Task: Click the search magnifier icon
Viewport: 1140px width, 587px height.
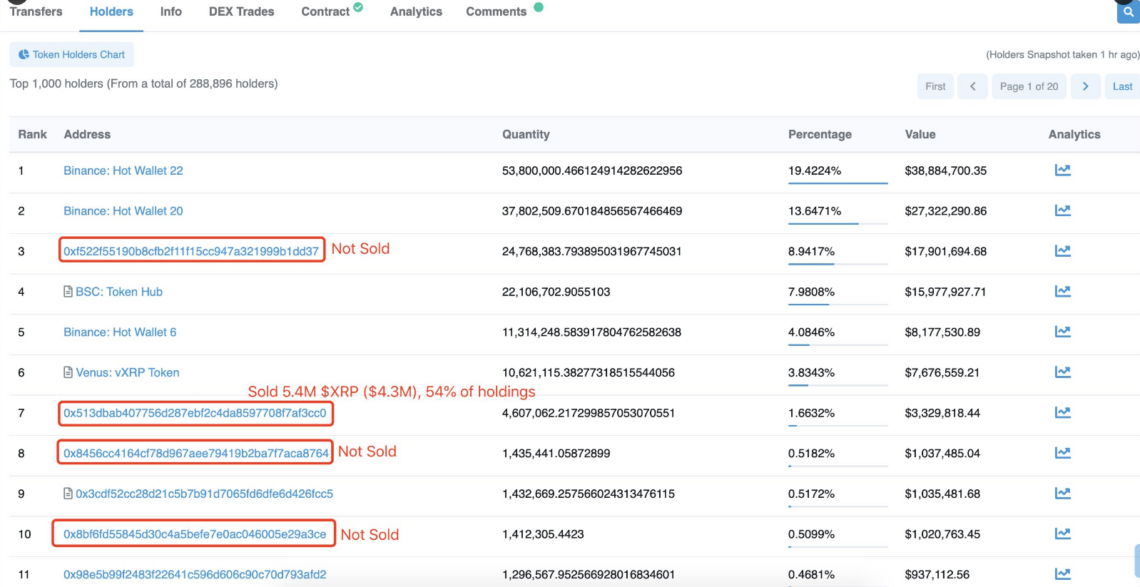Action: point(1128,12)
